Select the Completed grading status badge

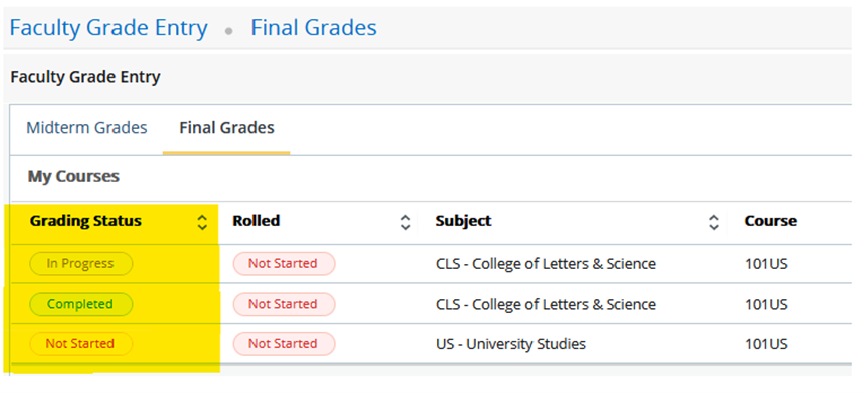[x=81, y=304]
